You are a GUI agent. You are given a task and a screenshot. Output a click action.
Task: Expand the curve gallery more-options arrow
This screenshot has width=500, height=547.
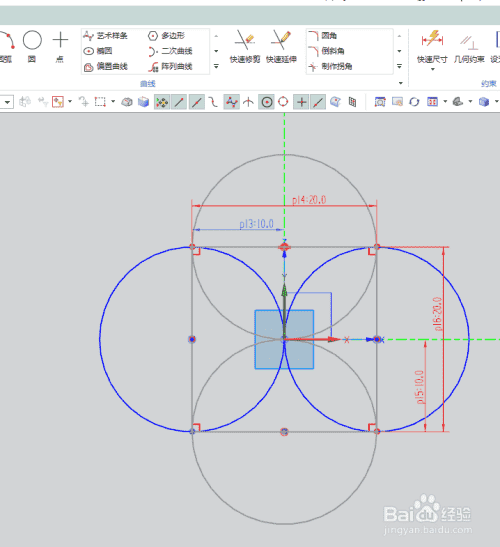(x=216, y=66)
